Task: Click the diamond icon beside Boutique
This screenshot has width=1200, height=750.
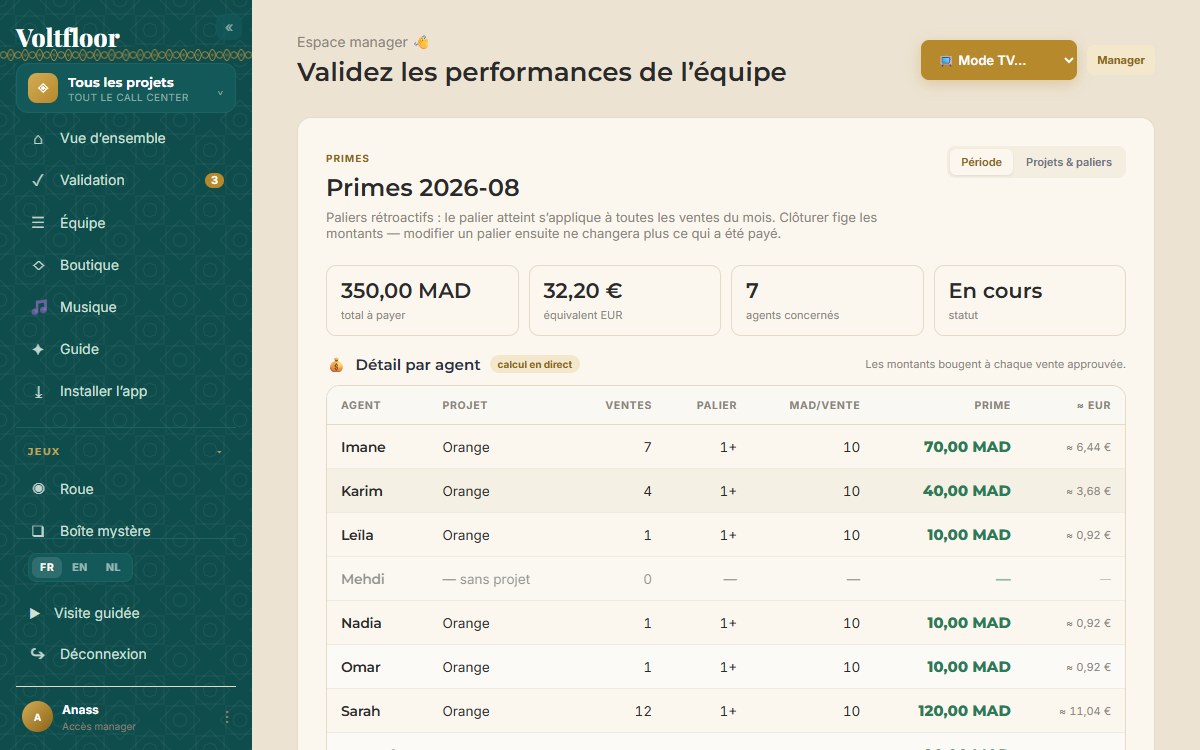Action: (x=38, y=265)
